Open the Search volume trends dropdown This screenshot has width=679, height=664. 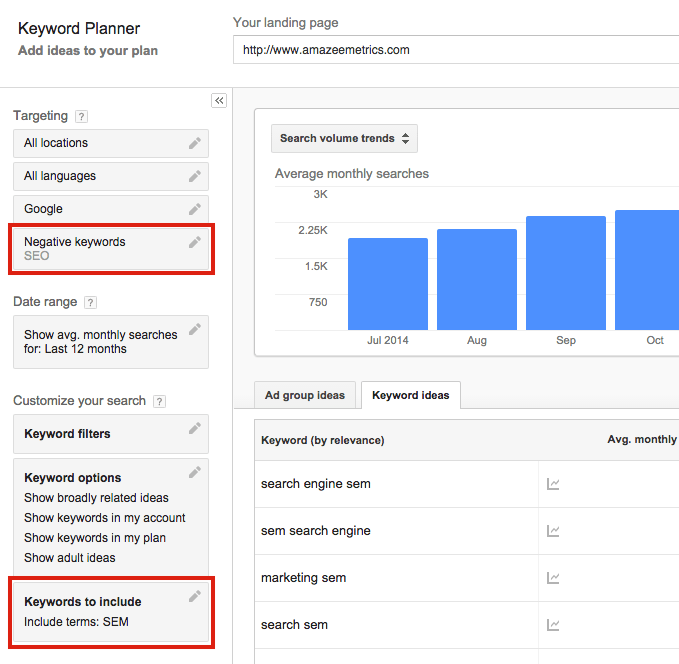coord(344,138)
